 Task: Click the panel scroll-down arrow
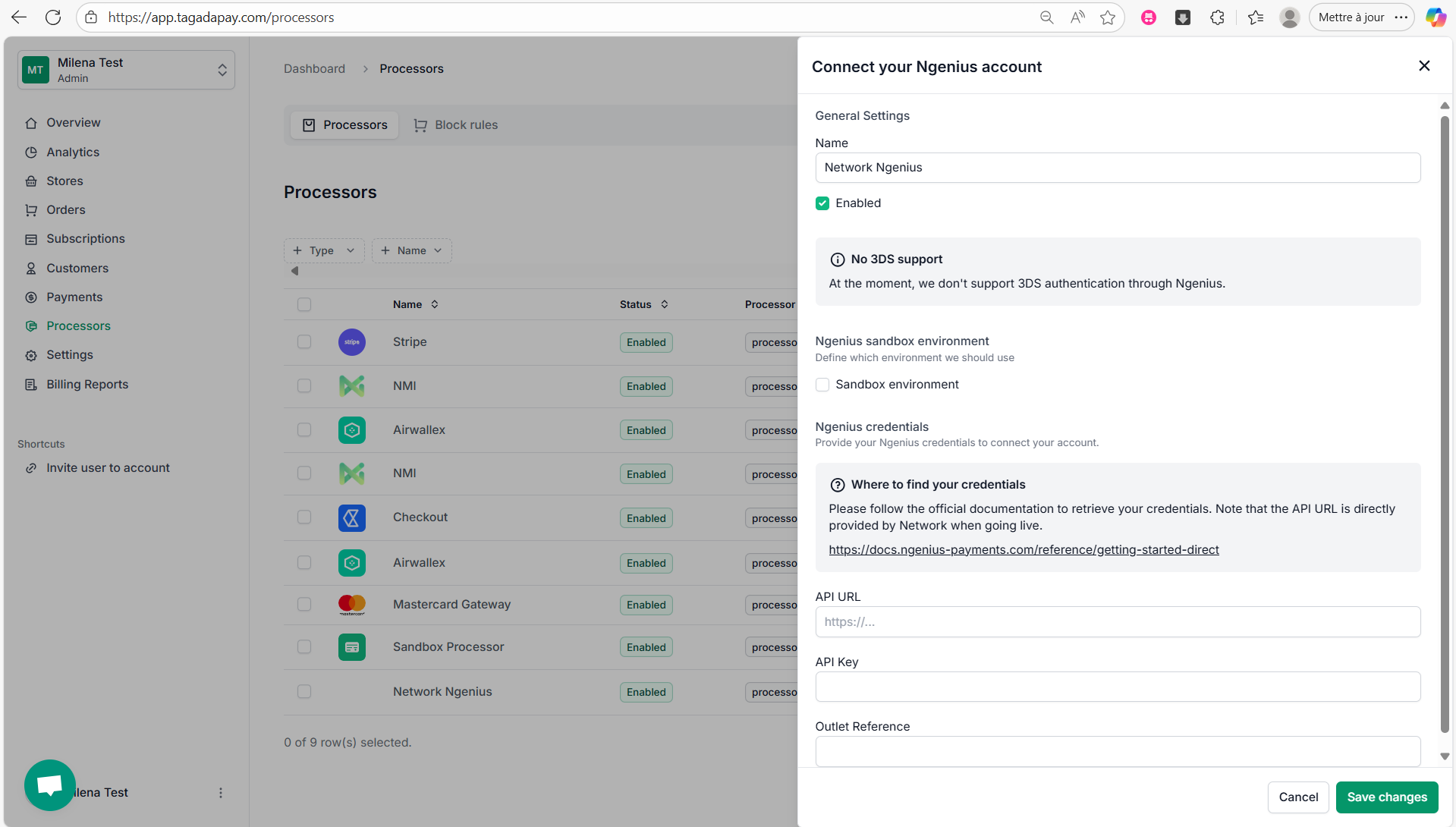pyautogui.click(x=1445, y=756)
